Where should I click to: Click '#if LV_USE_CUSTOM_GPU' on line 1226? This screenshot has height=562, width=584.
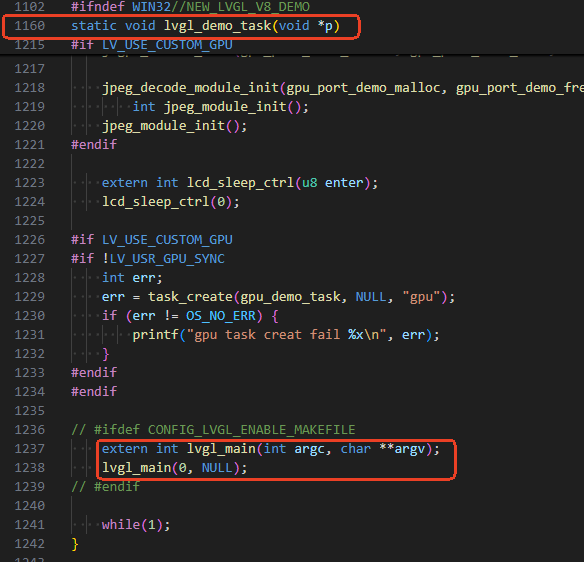coord(152,240)
